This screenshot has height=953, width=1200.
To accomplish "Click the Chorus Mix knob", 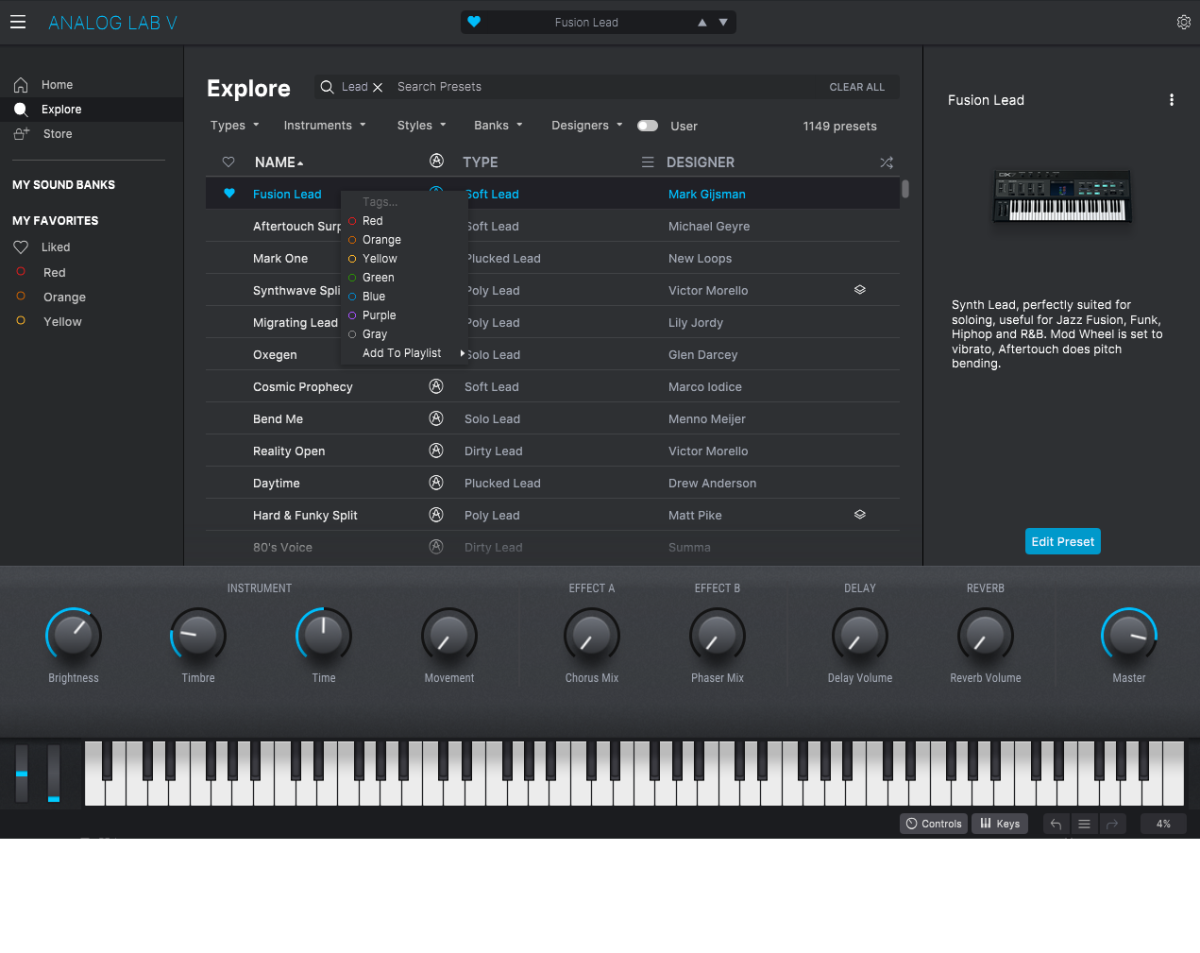I will coord(592,635).
